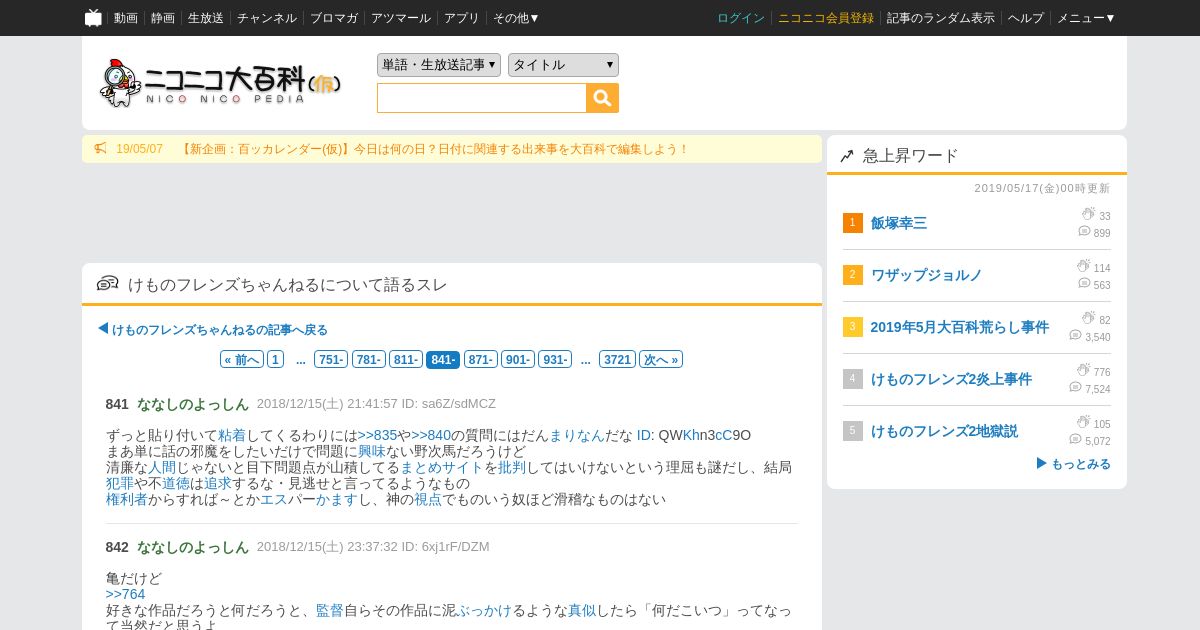Open the ヘルプ link
Viewport: 1200px width, 630px height.
pyautogui.click(x=1026, y=18)
